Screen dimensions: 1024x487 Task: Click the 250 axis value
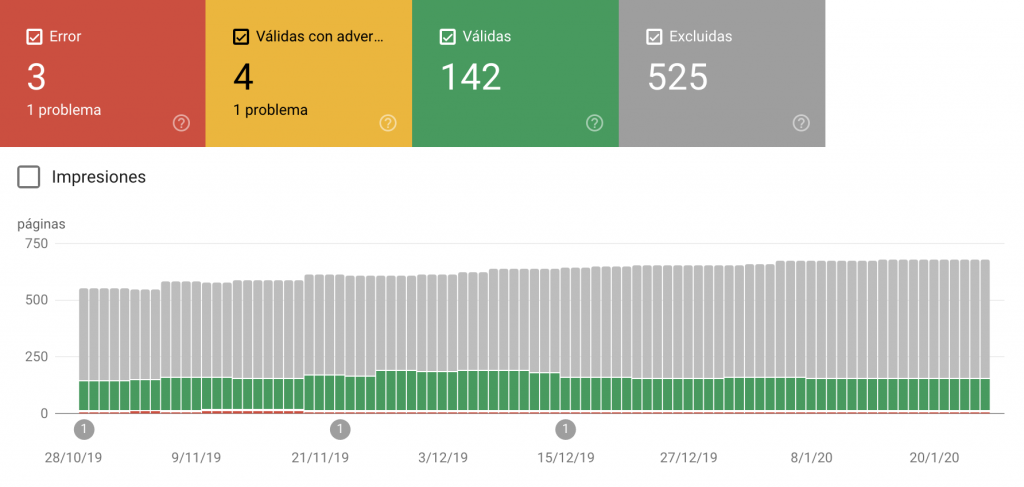(x=37, y=357)
